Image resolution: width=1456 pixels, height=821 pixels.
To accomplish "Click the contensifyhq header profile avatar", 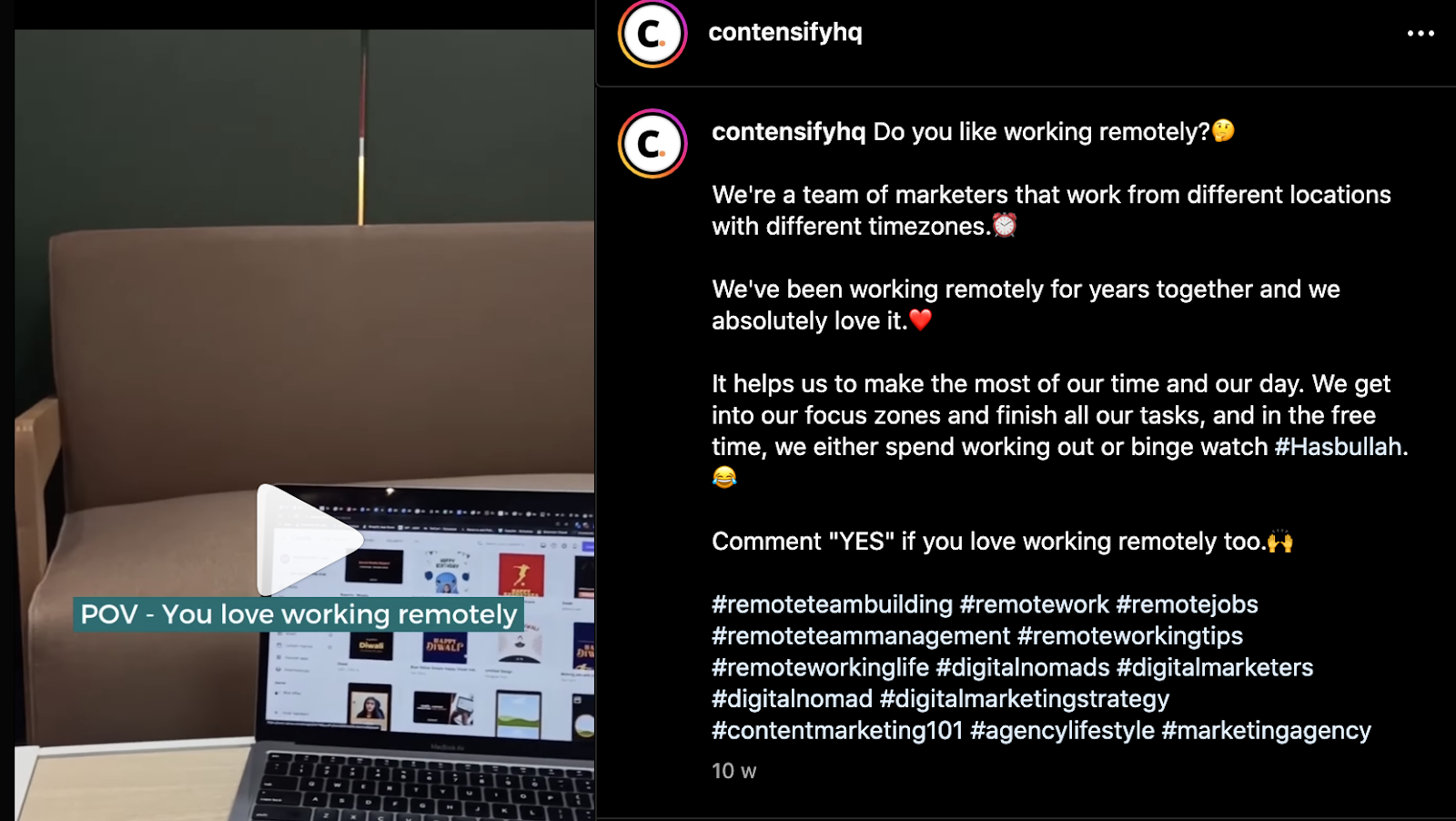I will click(652, 35).
